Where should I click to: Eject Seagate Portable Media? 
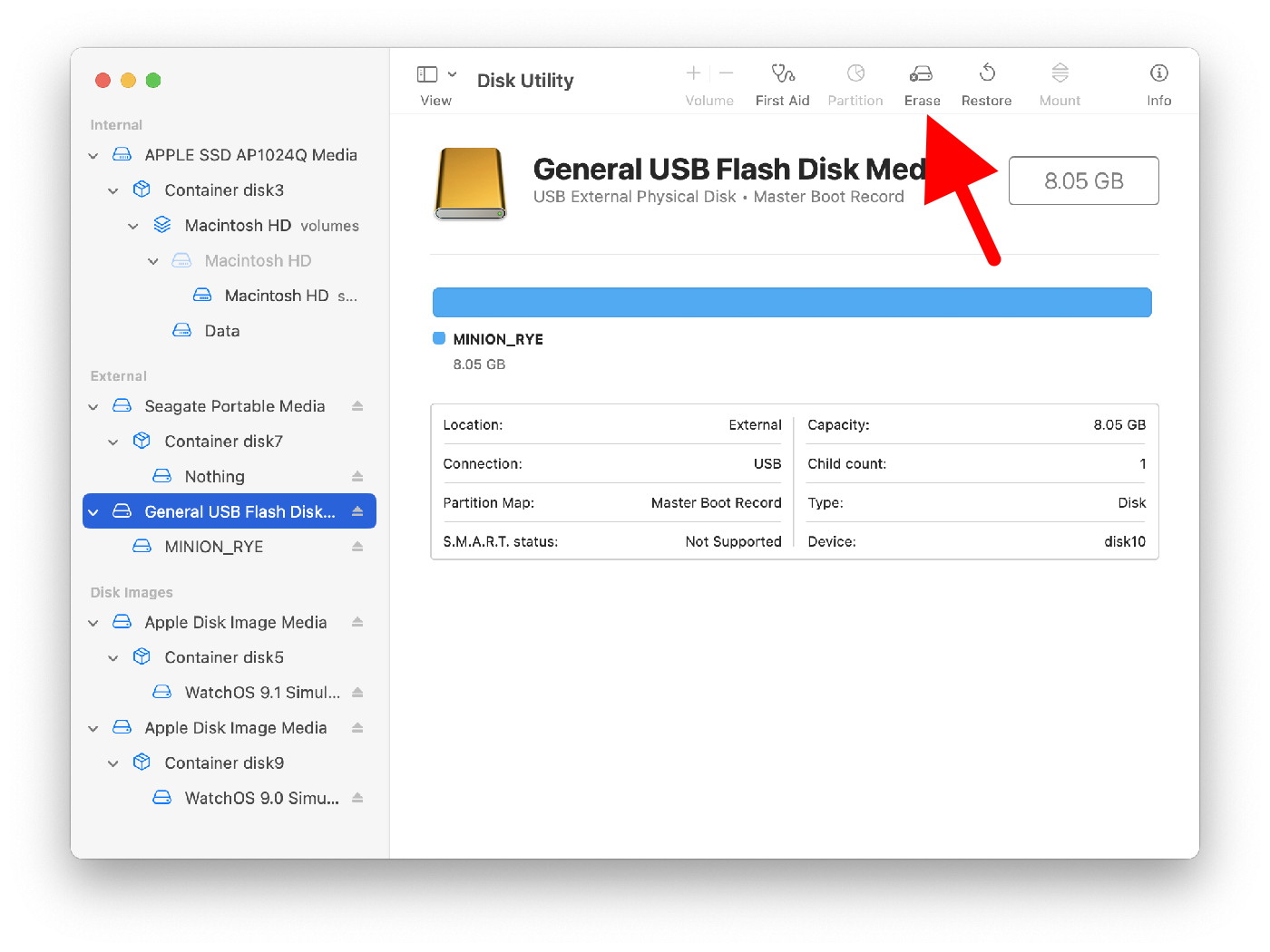coord(357,406)
